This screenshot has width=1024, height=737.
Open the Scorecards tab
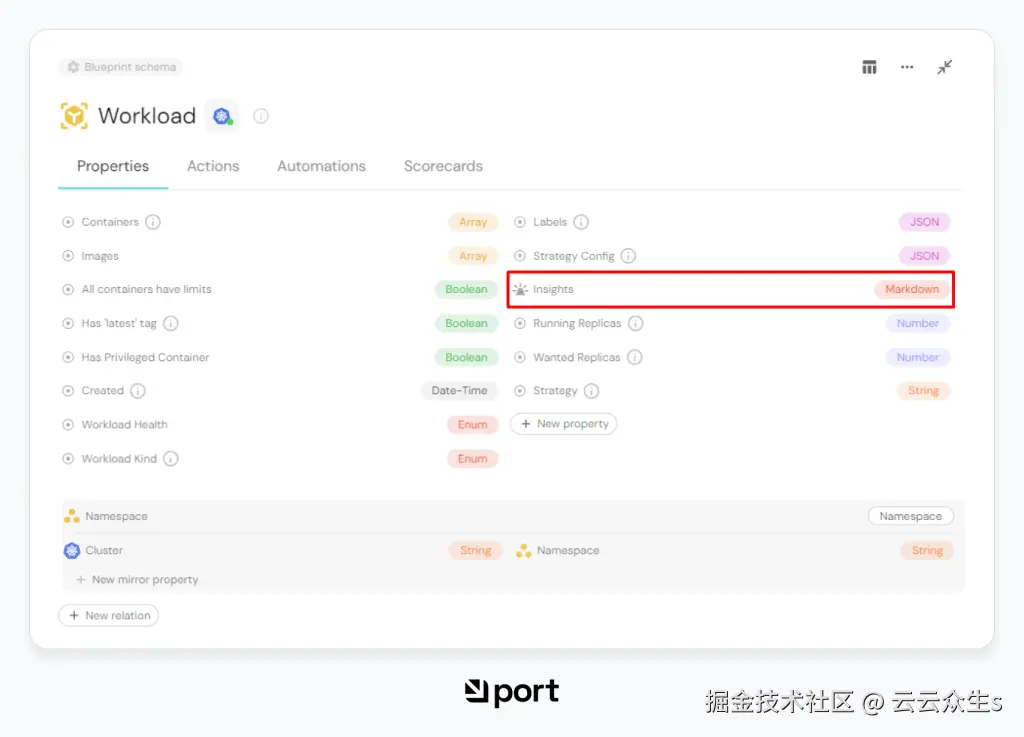pos(443,166)
